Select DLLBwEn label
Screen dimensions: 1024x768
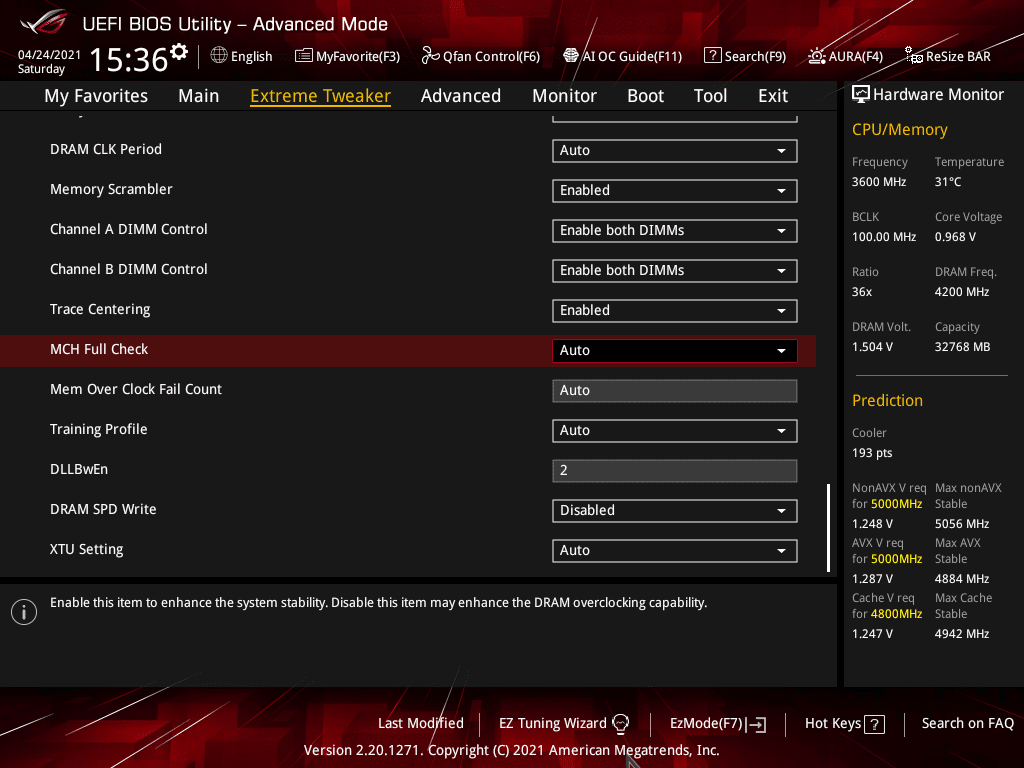[x=79, y=470]
